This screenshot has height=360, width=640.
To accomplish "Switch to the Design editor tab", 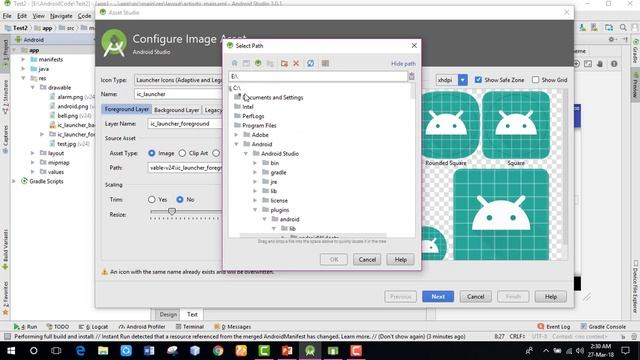I will click(168, 314).
